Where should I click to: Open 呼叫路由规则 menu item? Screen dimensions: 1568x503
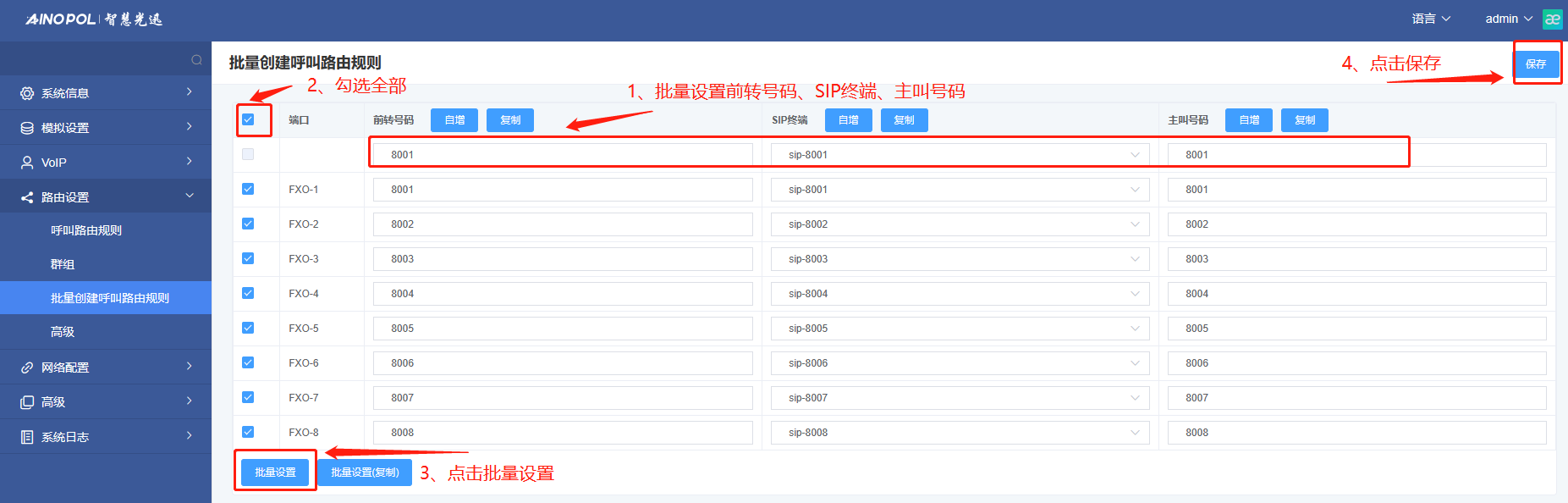click(86, 230)
